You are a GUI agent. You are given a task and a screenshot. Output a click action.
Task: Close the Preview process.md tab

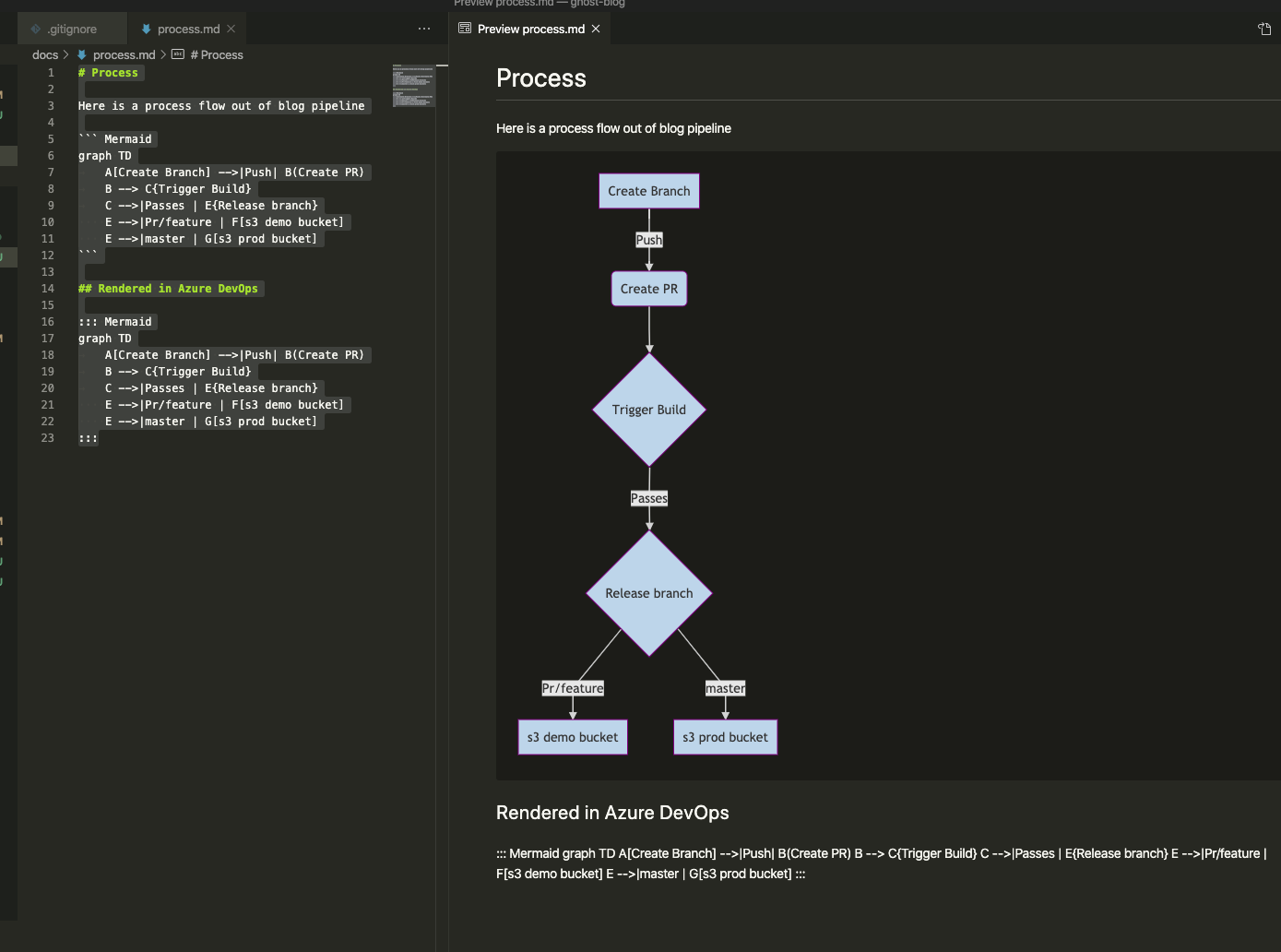(596, 29)
